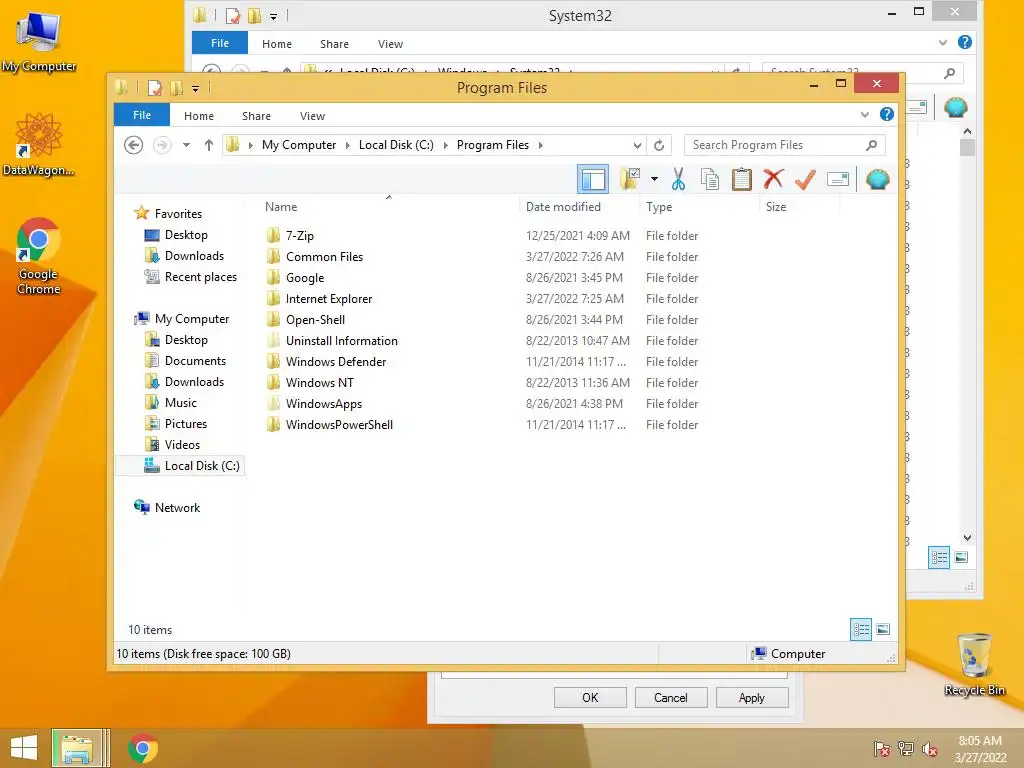This screenshot has height=768, width=1024.
Task: Sort by the Date modified column header
Action: (580, 206)
